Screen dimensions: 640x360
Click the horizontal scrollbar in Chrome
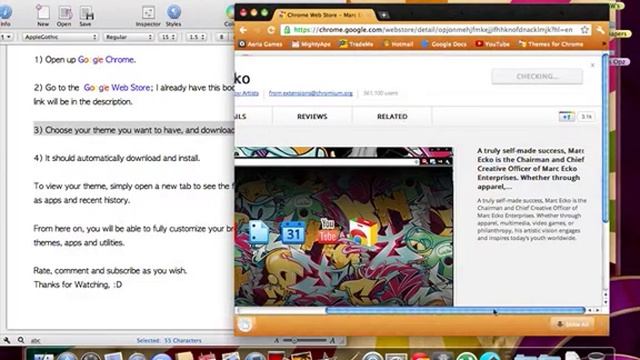455,311
